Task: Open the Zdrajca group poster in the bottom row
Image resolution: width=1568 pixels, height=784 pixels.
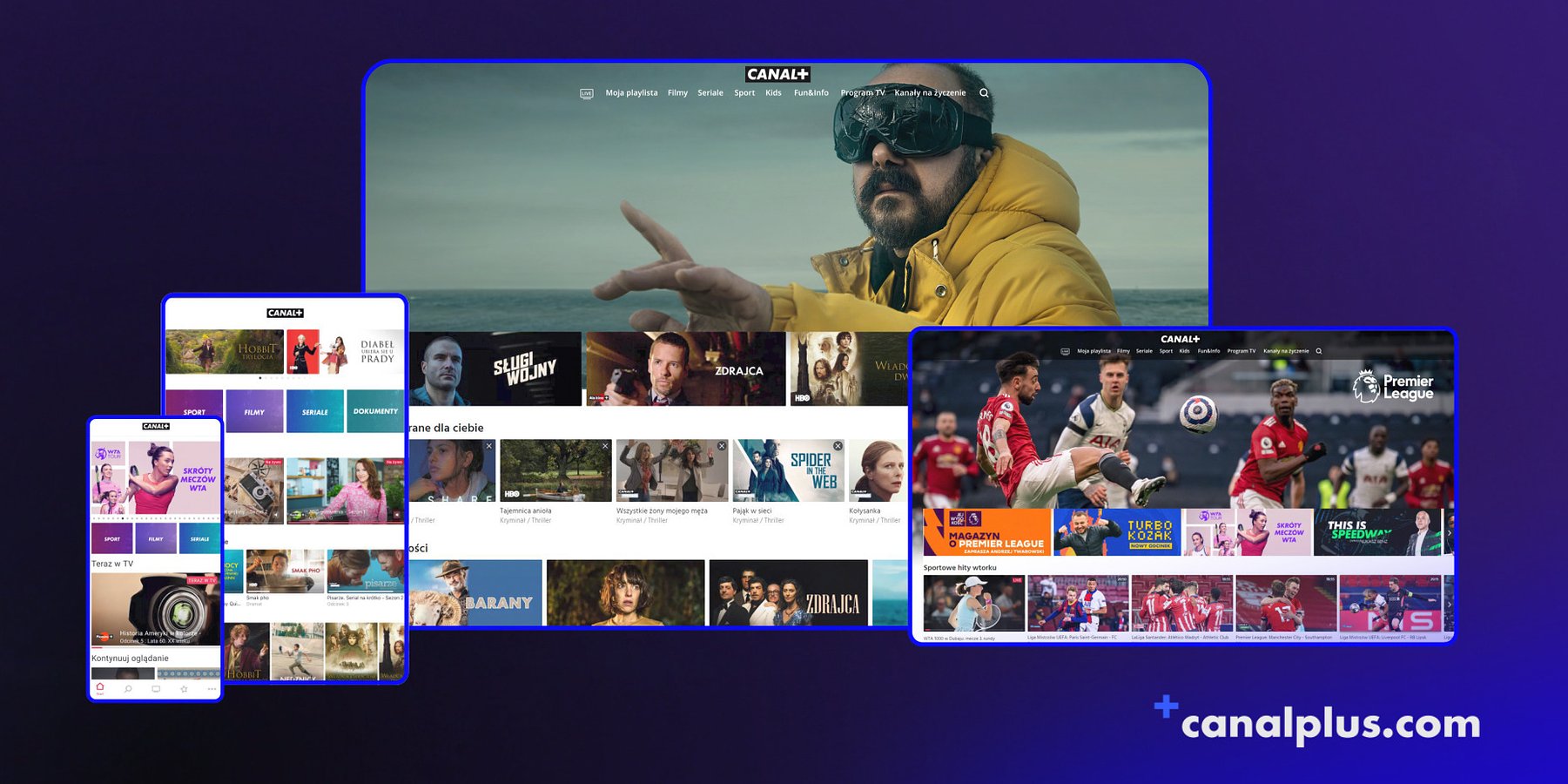Action: click(789, 592)
